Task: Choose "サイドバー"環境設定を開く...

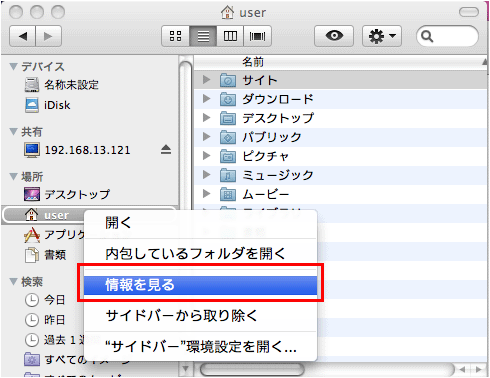Action: (x=200, y=347)
